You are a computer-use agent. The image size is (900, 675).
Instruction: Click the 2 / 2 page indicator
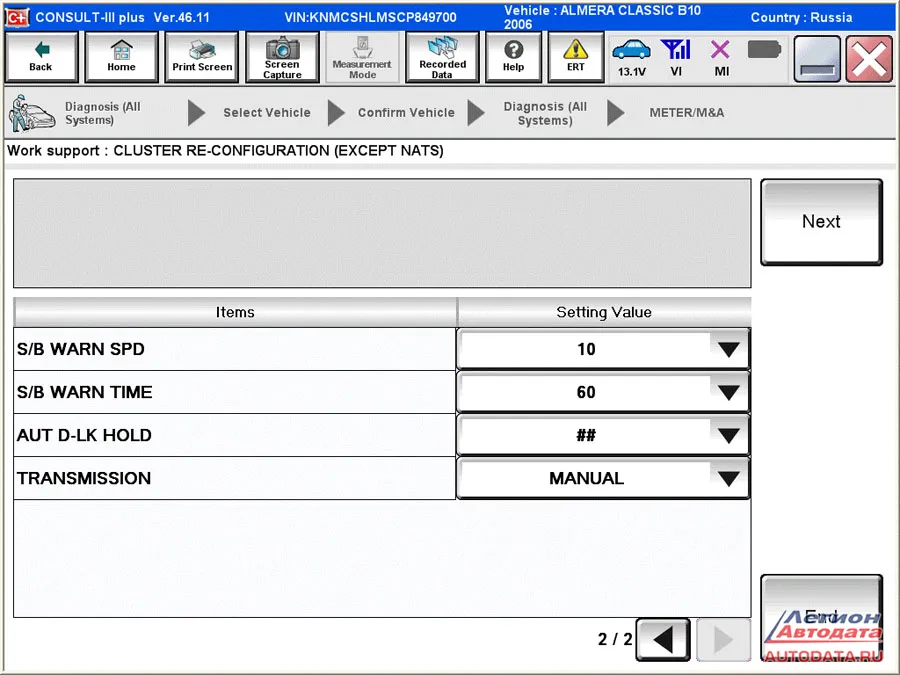[615, 639]
